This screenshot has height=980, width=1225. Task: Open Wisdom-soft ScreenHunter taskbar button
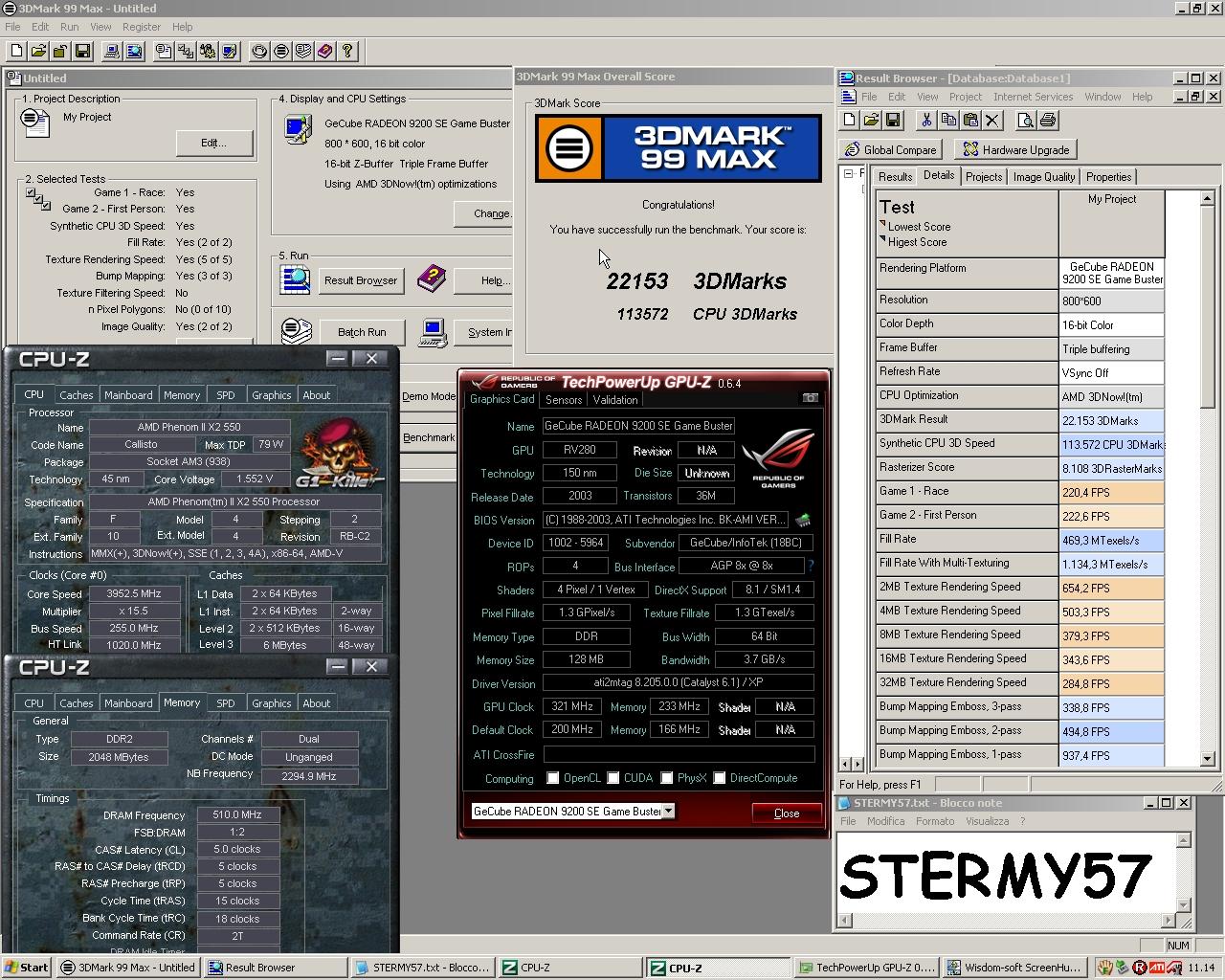click(x=1014, y=968)
